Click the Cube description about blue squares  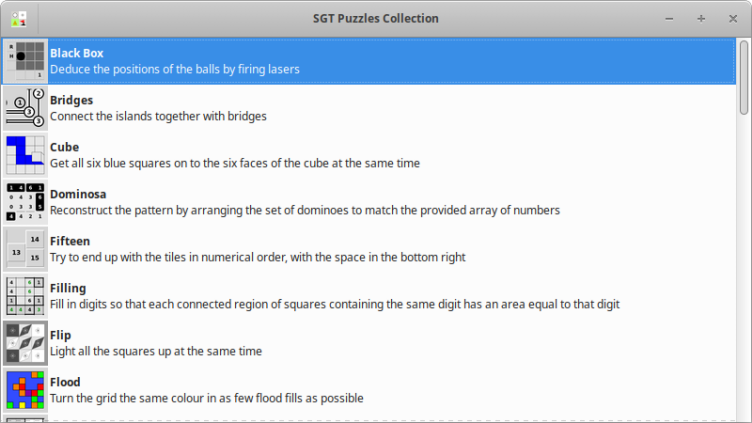point(235,163)
